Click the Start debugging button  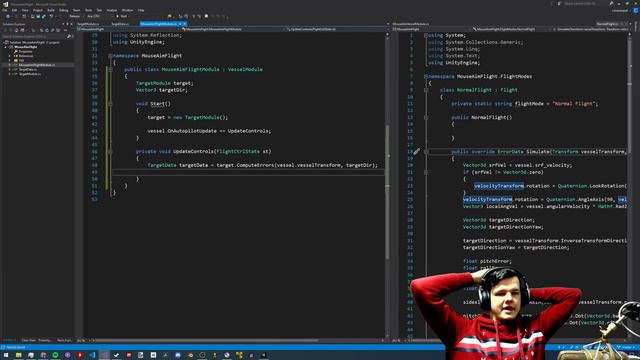(x=122, y=16)
